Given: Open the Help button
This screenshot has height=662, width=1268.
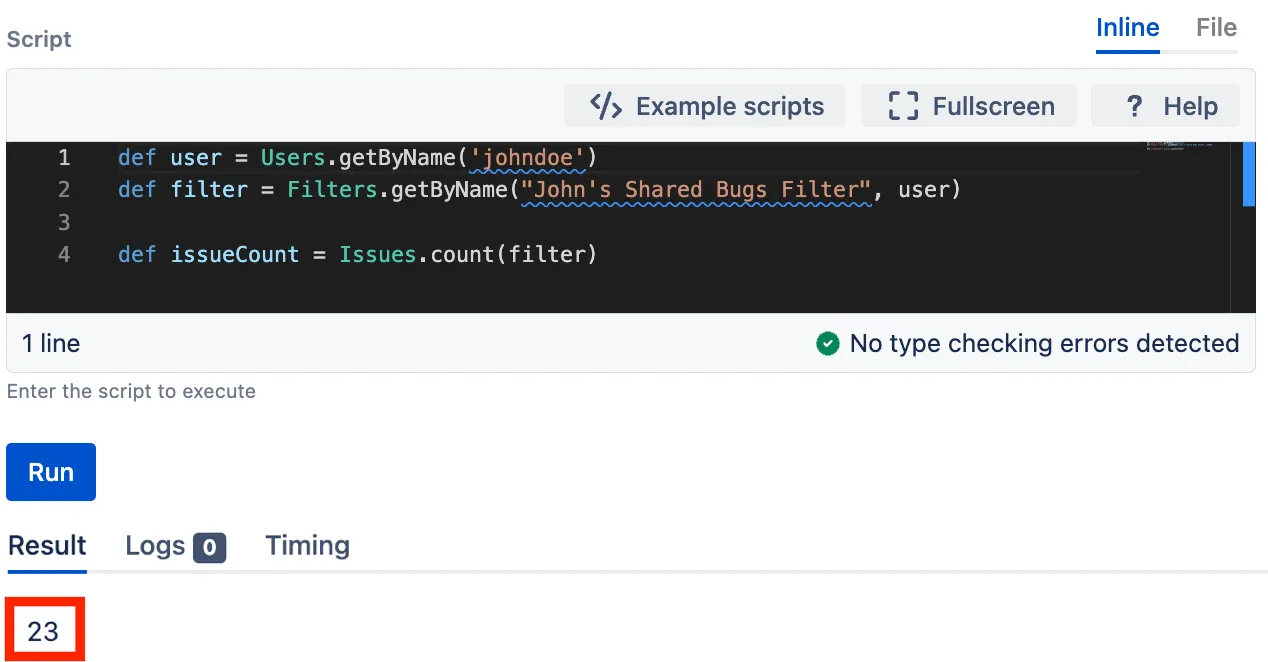Looking at the screenshot, I should [x=1166, y=106].
